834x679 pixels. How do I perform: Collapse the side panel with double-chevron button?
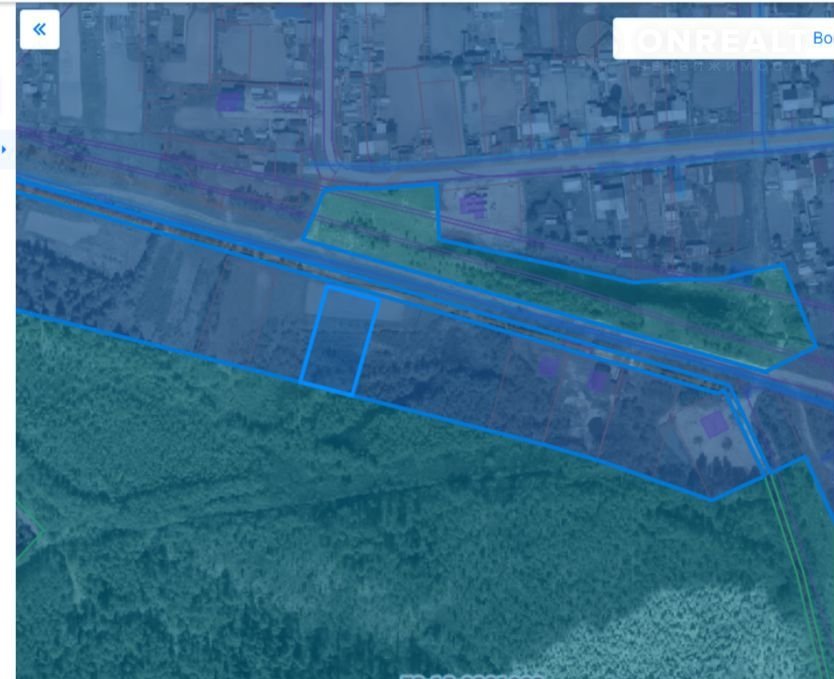[x=39, y=30]
